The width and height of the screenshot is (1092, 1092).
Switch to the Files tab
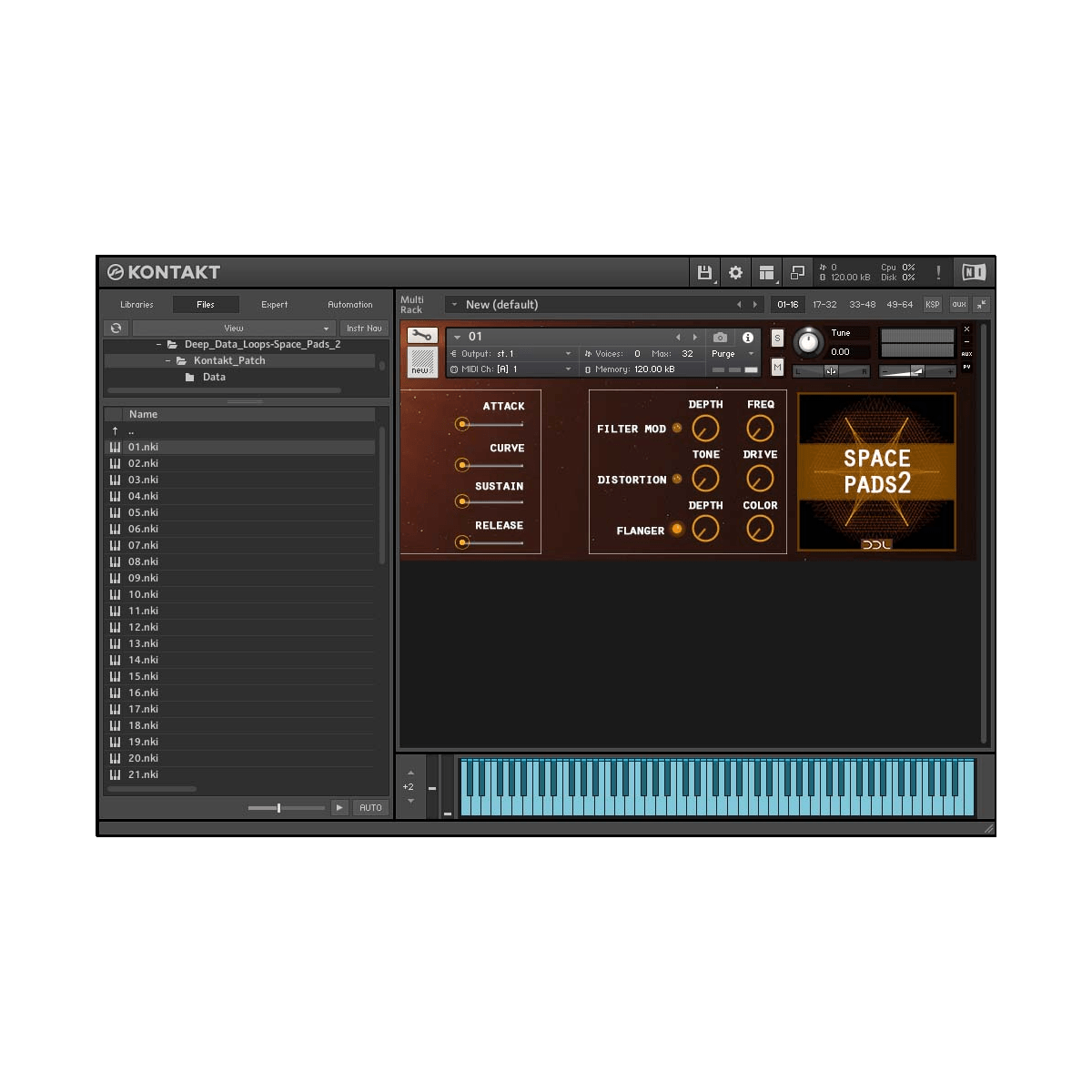(x=206, y=305)
